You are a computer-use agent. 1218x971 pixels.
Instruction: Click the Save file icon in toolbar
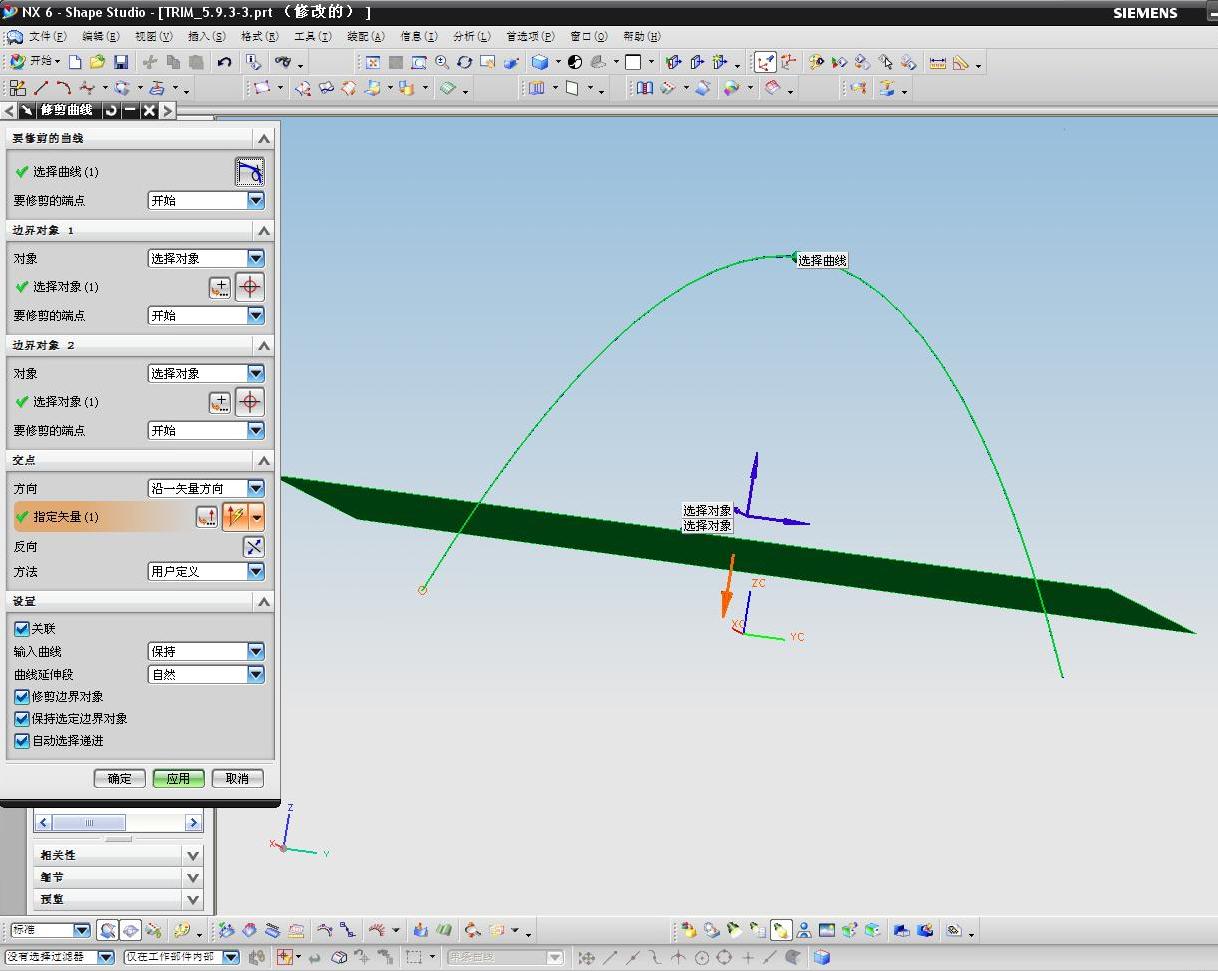pos(121,62)
